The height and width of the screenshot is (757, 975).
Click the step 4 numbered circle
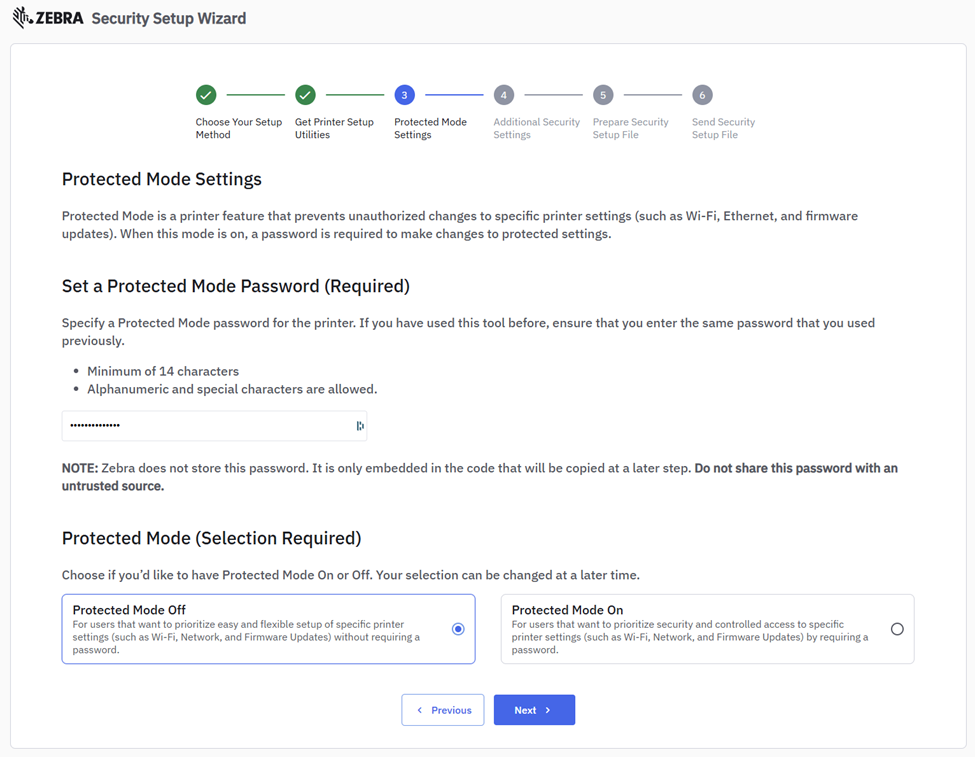(503, 95)
